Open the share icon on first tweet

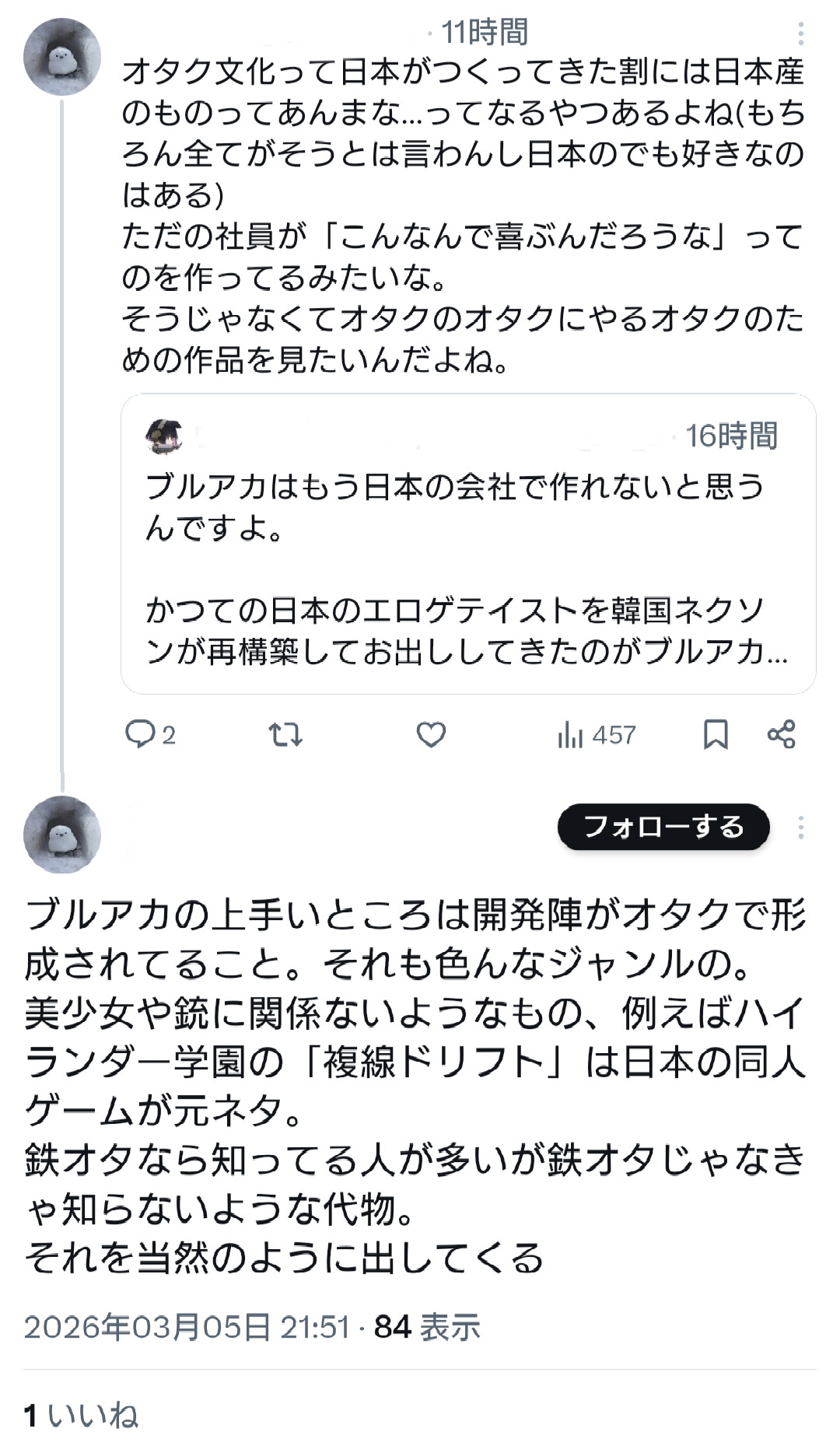click(x=781, y=734)
